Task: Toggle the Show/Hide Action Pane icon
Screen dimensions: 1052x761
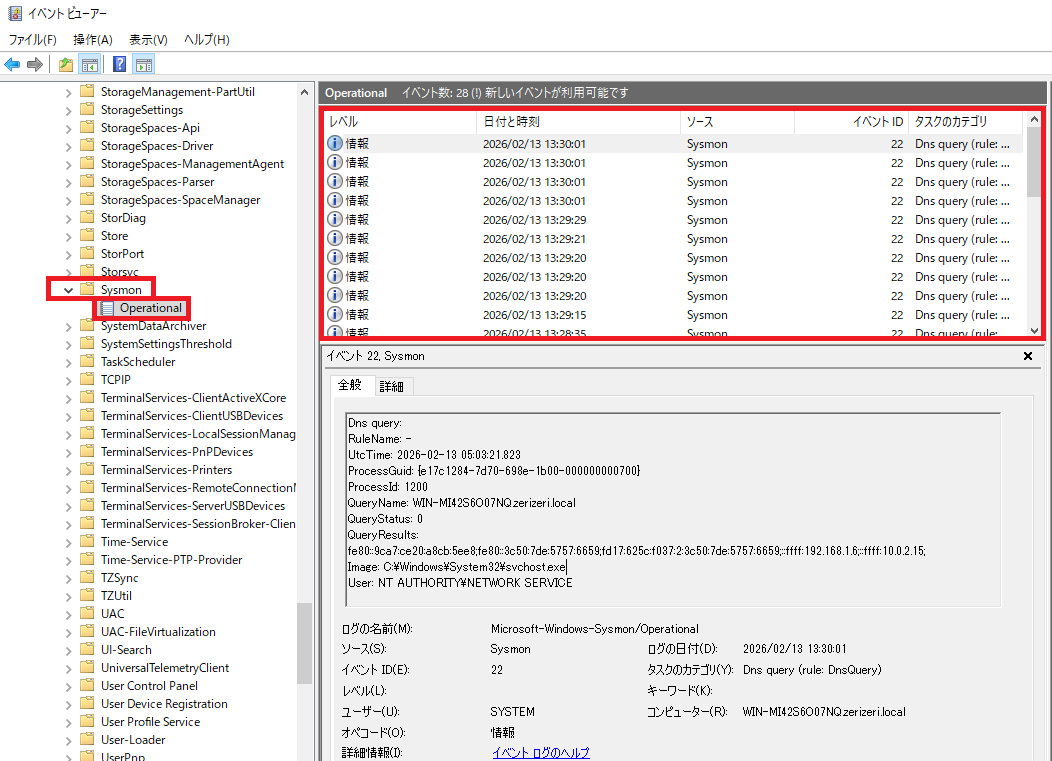Action: click(143, 65)
